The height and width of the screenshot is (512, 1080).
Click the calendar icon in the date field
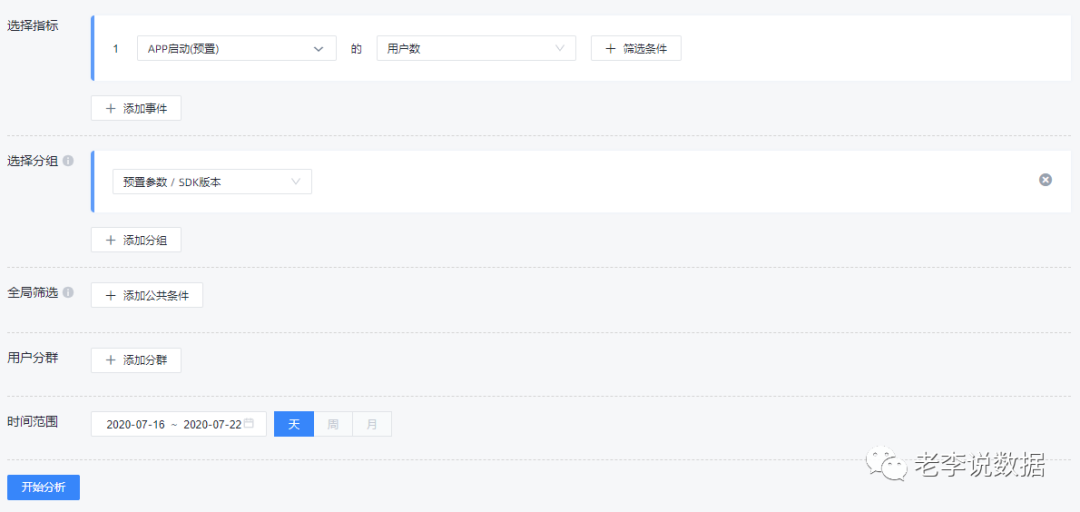[x=249, y=423]
